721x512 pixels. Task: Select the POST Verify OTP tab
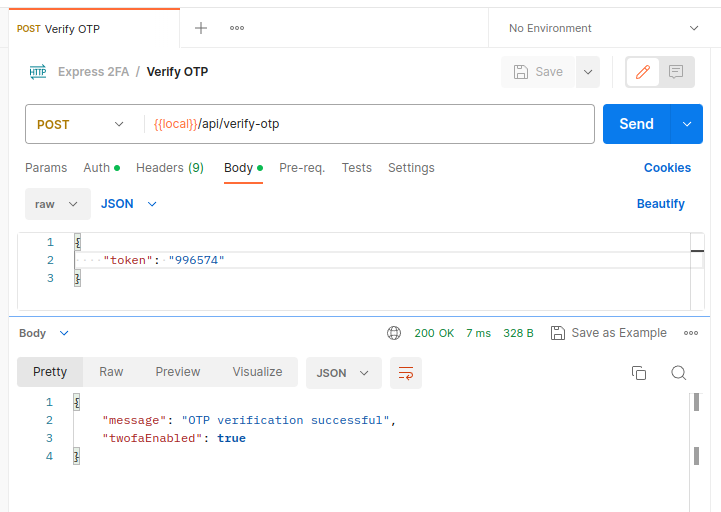point(94,29)
